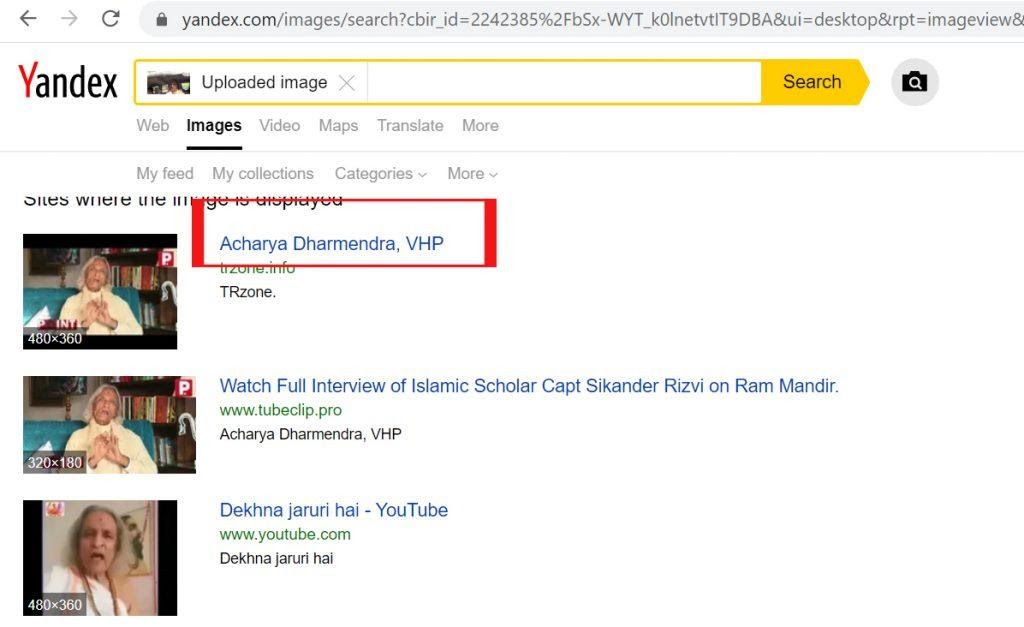Remove uploaded image with X icon
This screenshot has width=1024, height=627.
click(x=347, y=83)
